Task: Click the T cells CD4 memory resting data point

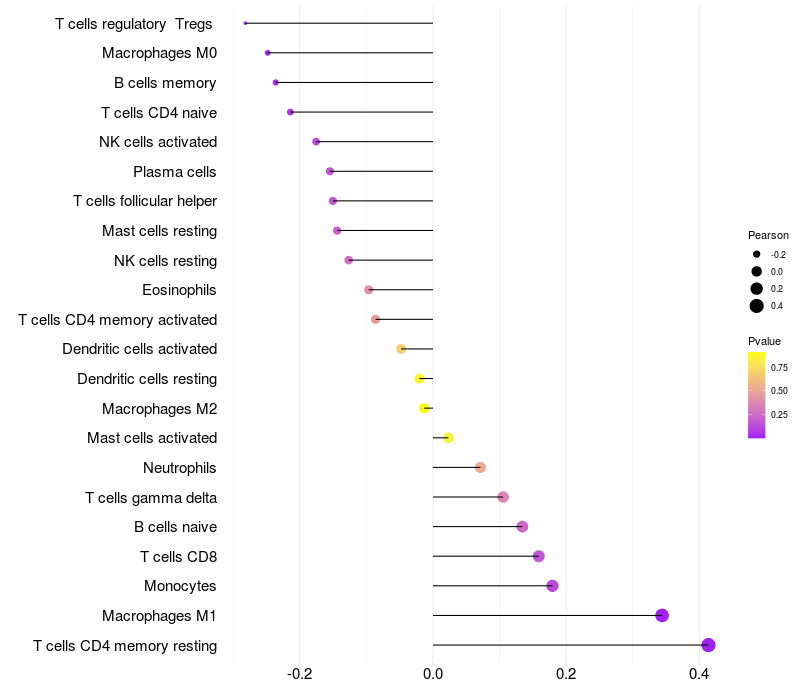Action: (708, 645)
